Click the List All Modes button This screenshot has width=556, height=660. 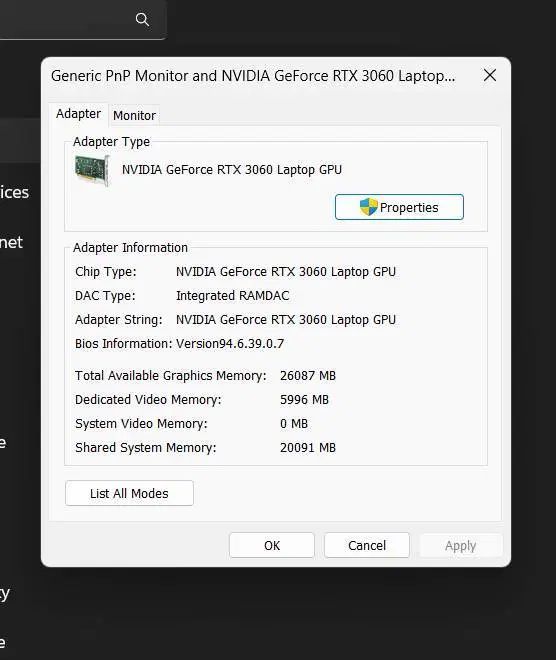point(129,493)
